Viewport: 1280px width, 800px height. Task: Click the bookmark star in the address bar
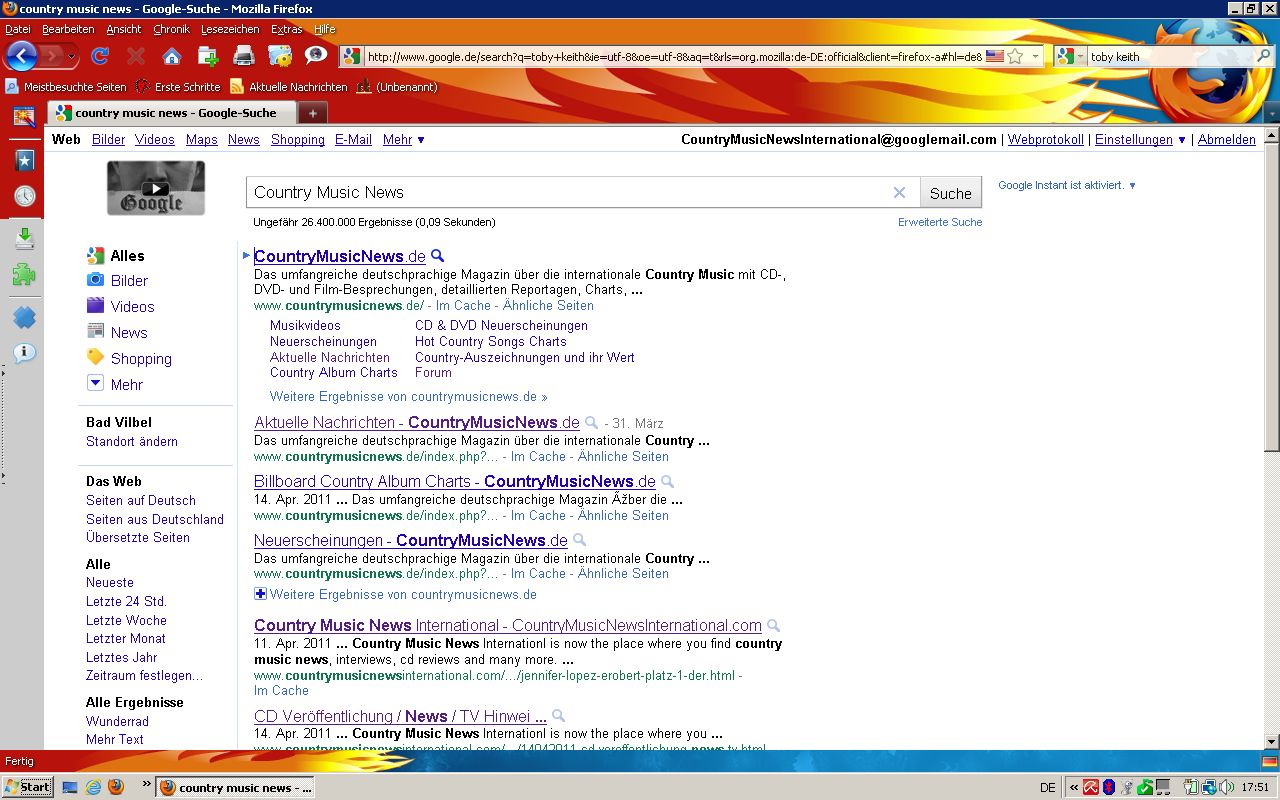click(1015, 56)
